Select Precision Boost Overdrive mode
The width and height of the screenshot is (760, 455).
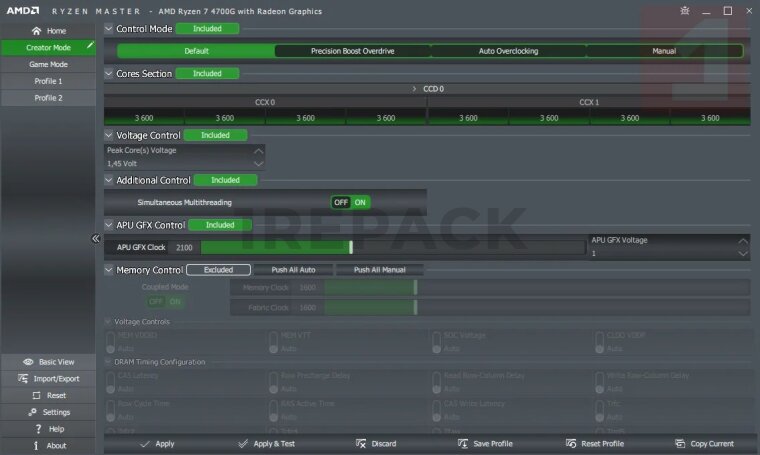click(x=352, y=51)
